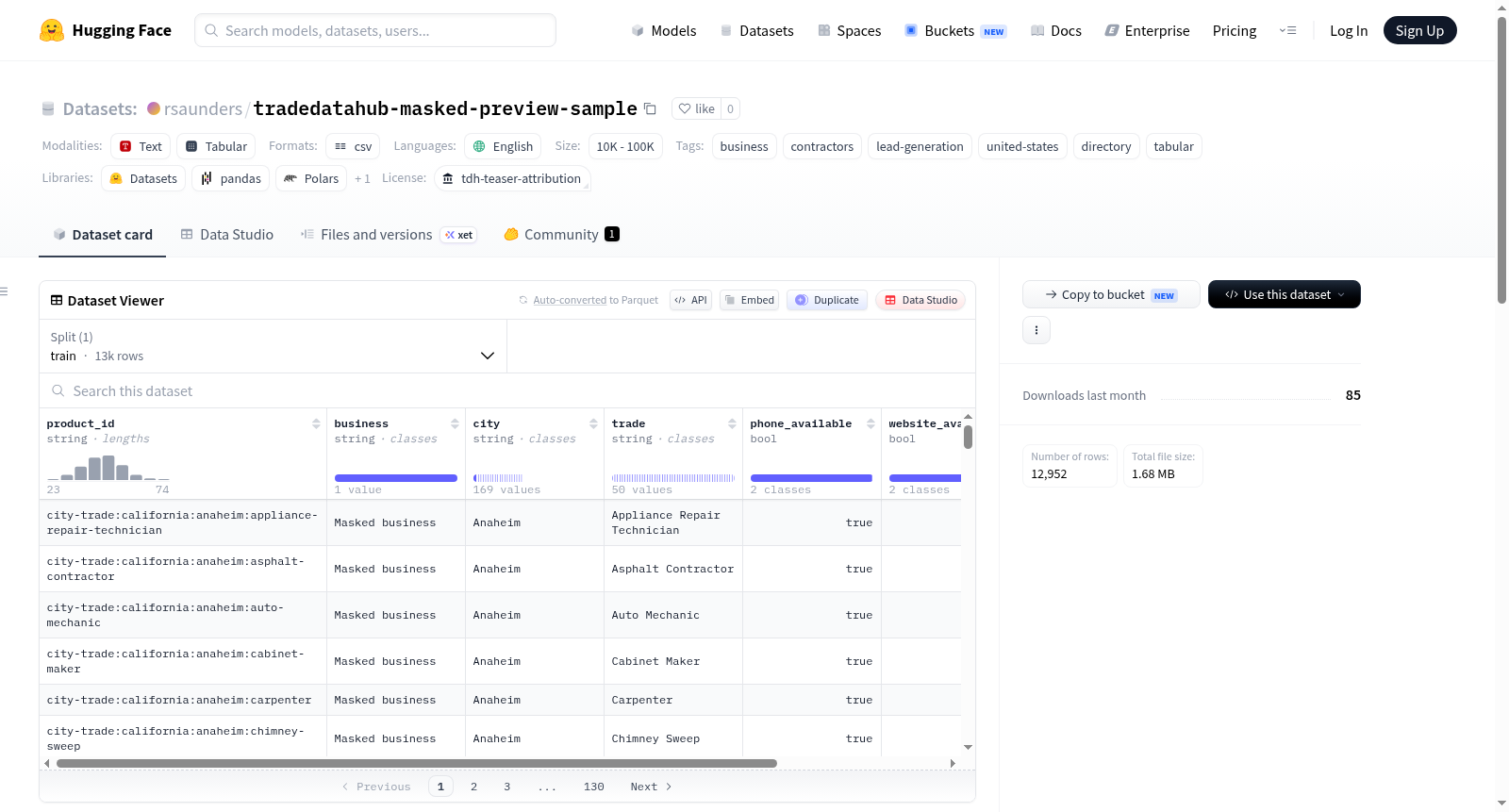Click the contractors tag
Viewport: 1509px width, 812px height.
click(x=821, y=146)
